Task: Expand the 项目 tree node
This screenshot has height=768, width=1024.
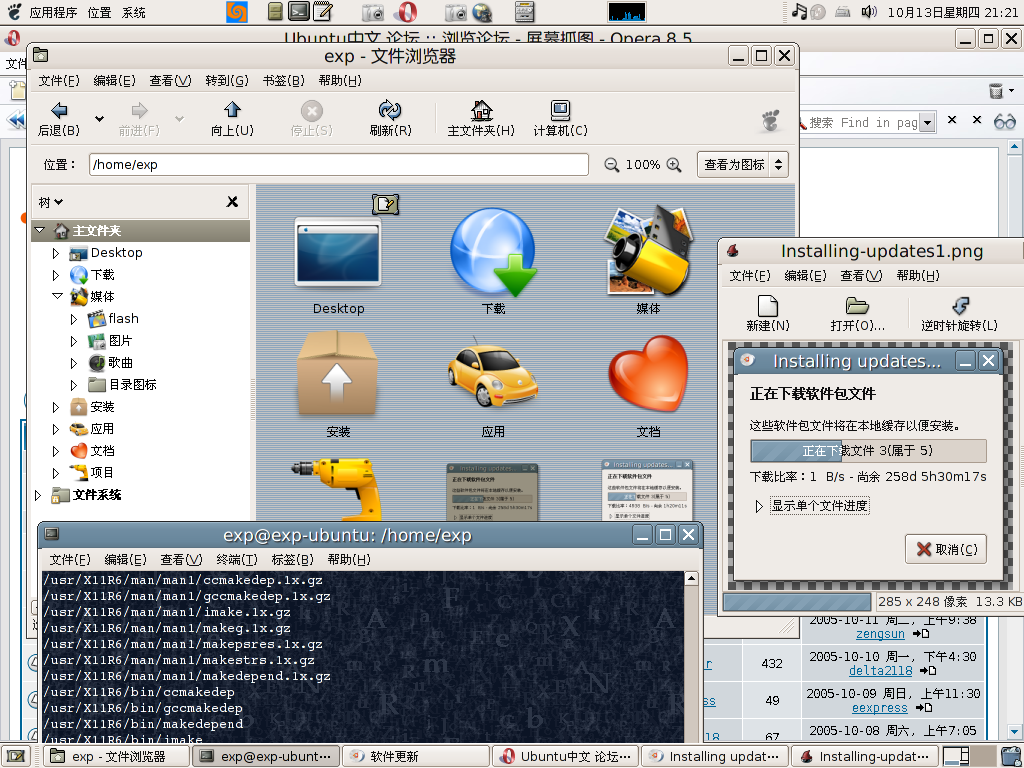Action: point(56,472)
